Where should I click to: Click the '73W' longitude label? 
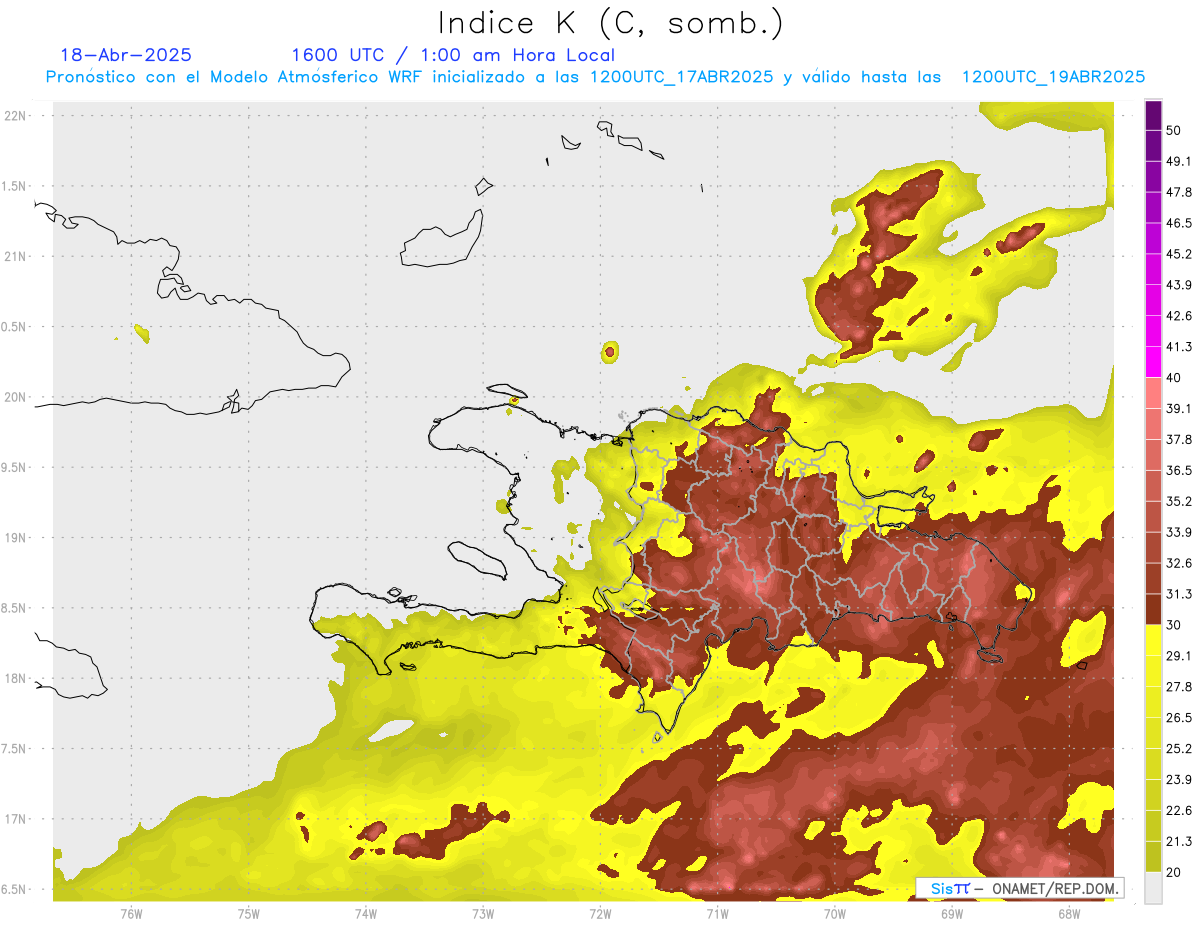click(x=483, y=914)
